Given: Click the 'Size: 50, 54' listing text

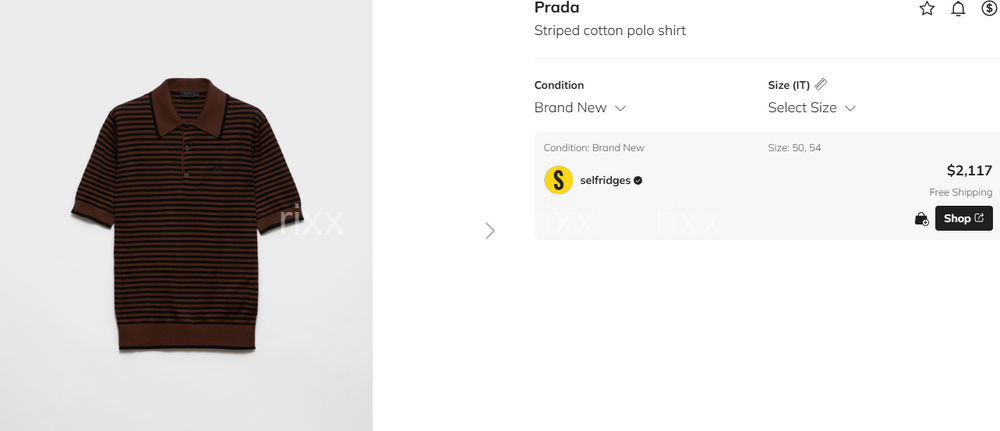Looking at the screenshot, I should click(x=794, y=148).
